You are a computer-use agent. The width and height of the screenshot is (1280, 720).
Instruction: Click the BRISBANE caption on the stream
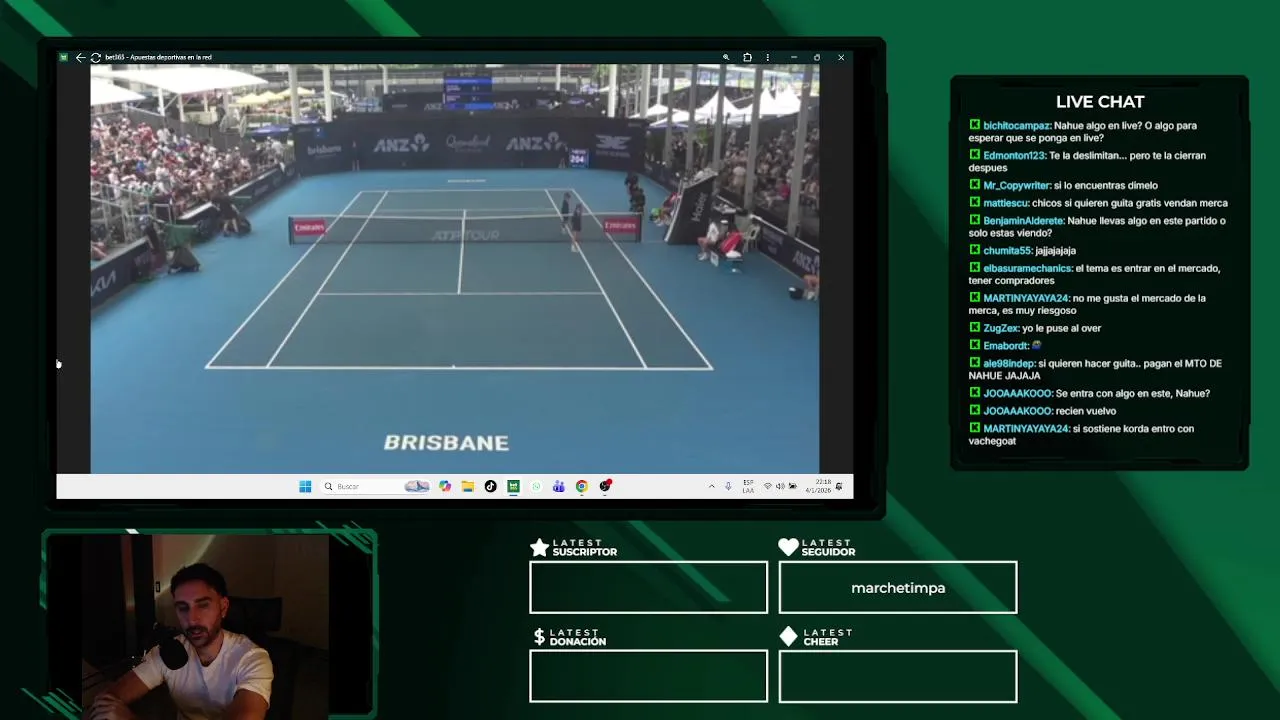446,443
